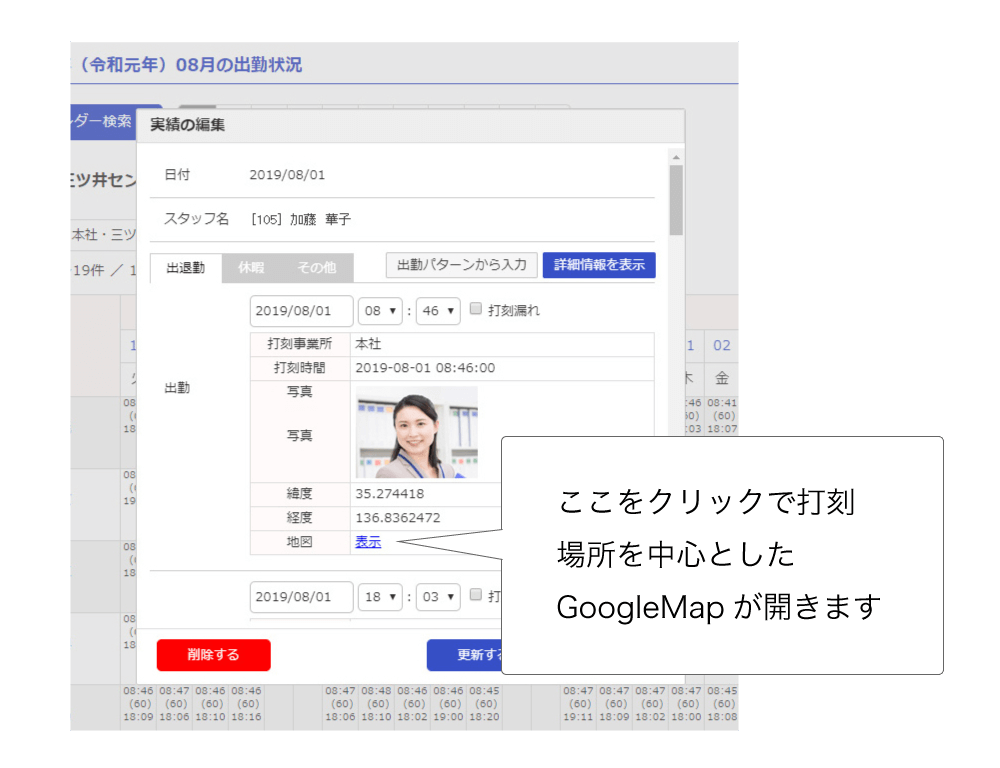Open the clock-out hour dropdown 18
Screen dimensions: 1000x768
(x=380, y=596)
